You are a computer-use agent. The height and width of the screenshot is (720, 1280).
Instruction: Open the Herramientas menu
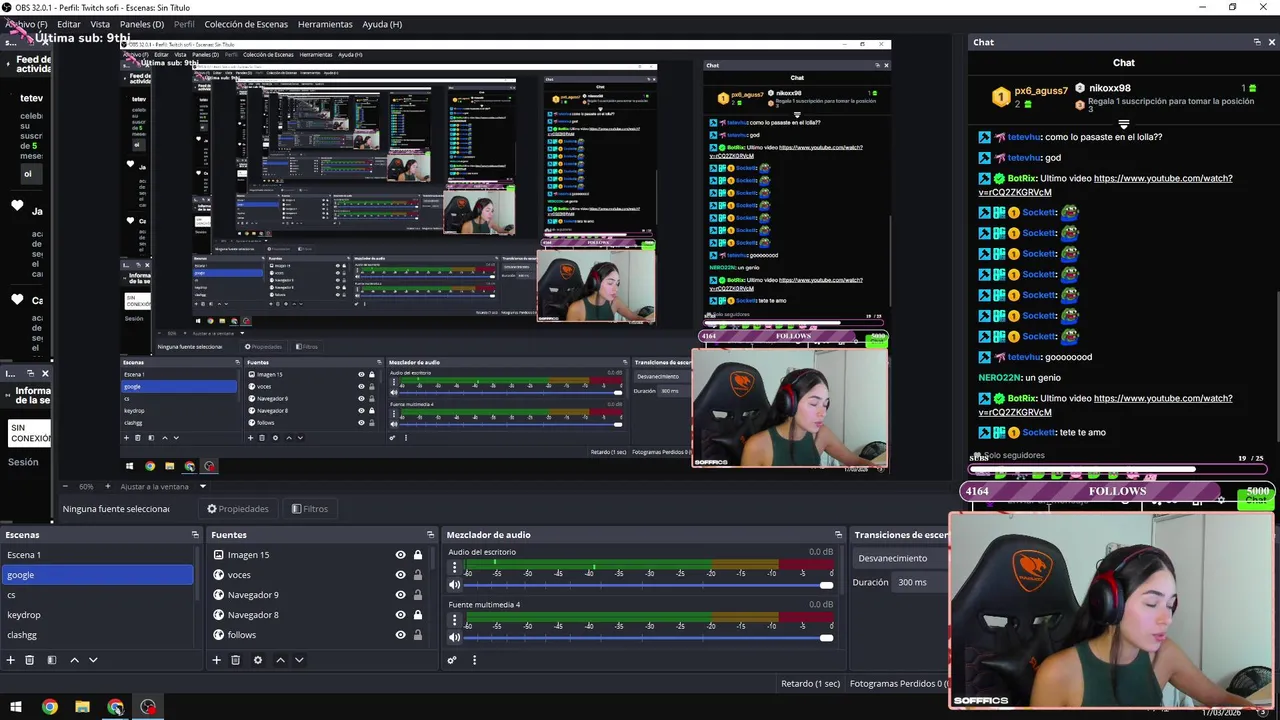pos(325,24)
